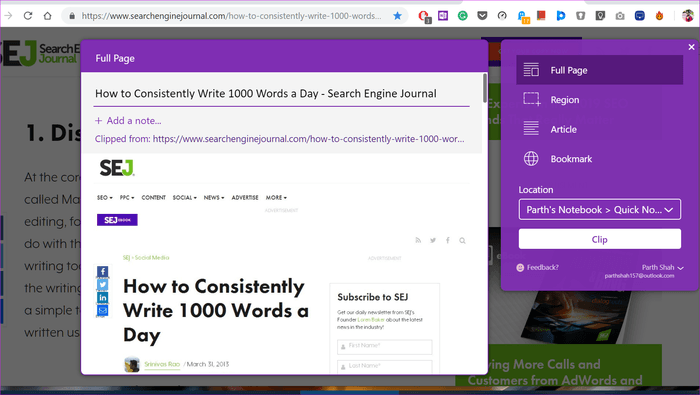Click the SEJ logo in preview
This screenshot has width=700, height=395.
tap(117, 168)
